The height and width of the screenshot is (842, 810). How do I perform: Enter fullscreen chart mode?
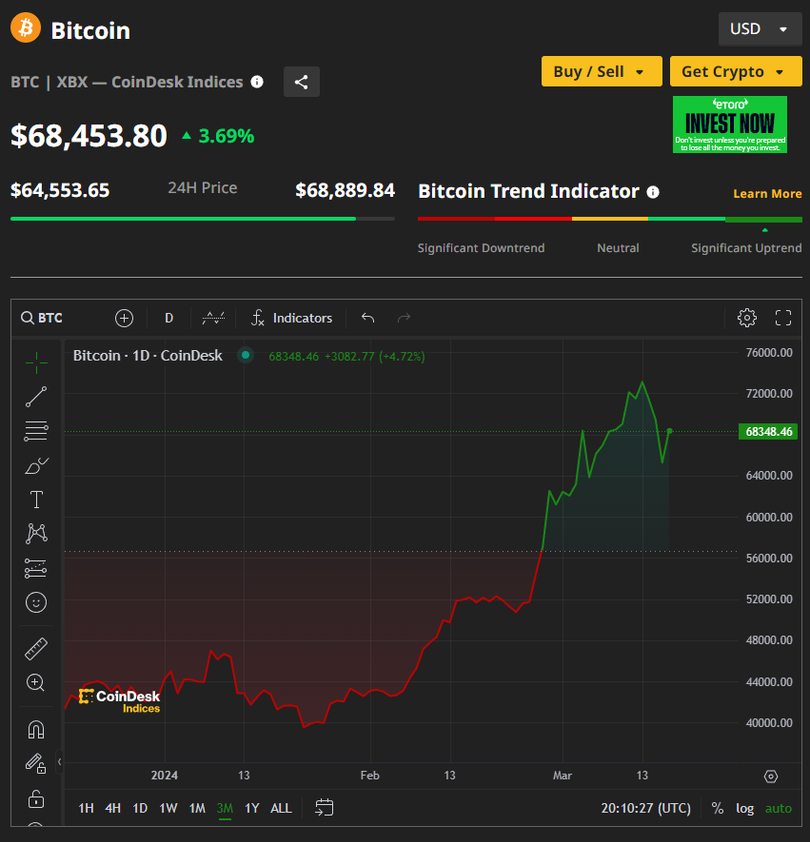tap(783, 318)
